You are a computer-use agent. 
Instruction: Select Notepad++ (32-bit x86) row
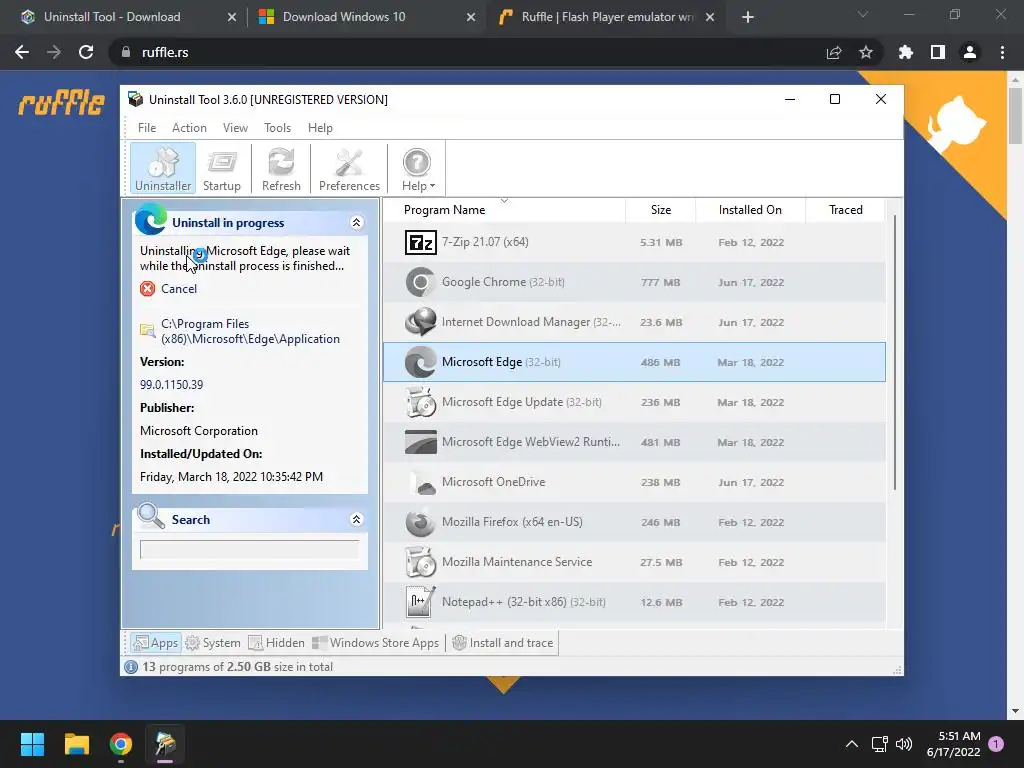click(x=634, y=602)
